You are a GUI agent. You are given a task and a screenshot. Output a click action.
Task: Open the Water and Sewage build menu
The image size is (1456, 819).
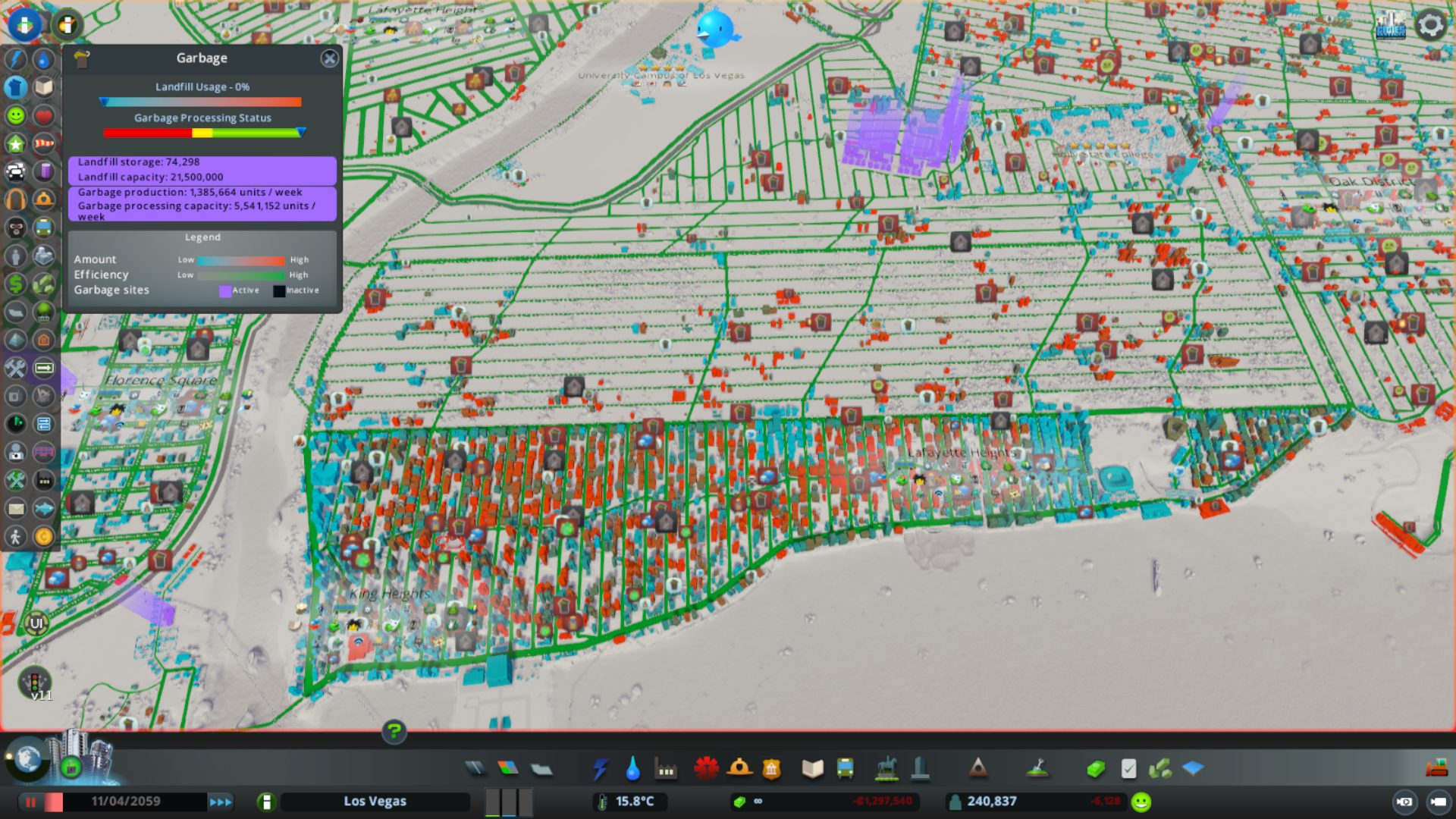tap(633, 769)
